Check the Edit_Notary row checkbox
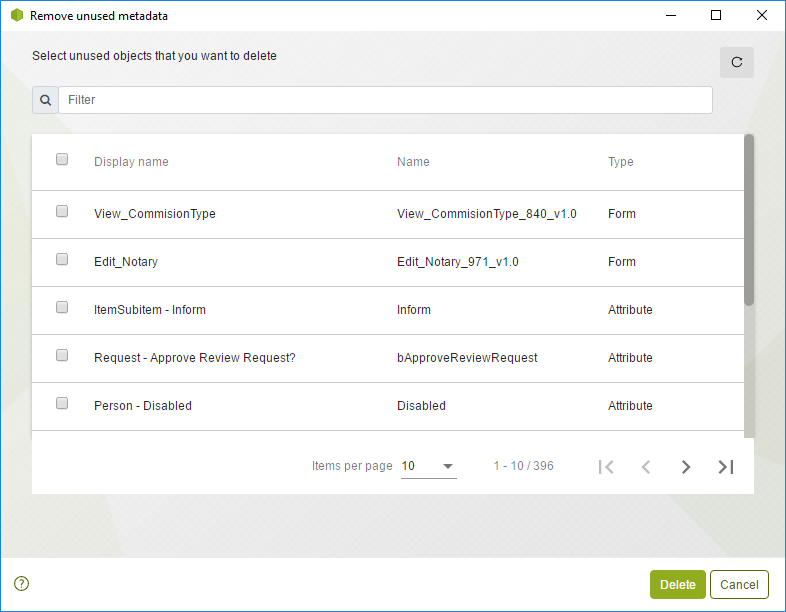The width and height of the screenshot is (786, 612). tap(62, 259)
